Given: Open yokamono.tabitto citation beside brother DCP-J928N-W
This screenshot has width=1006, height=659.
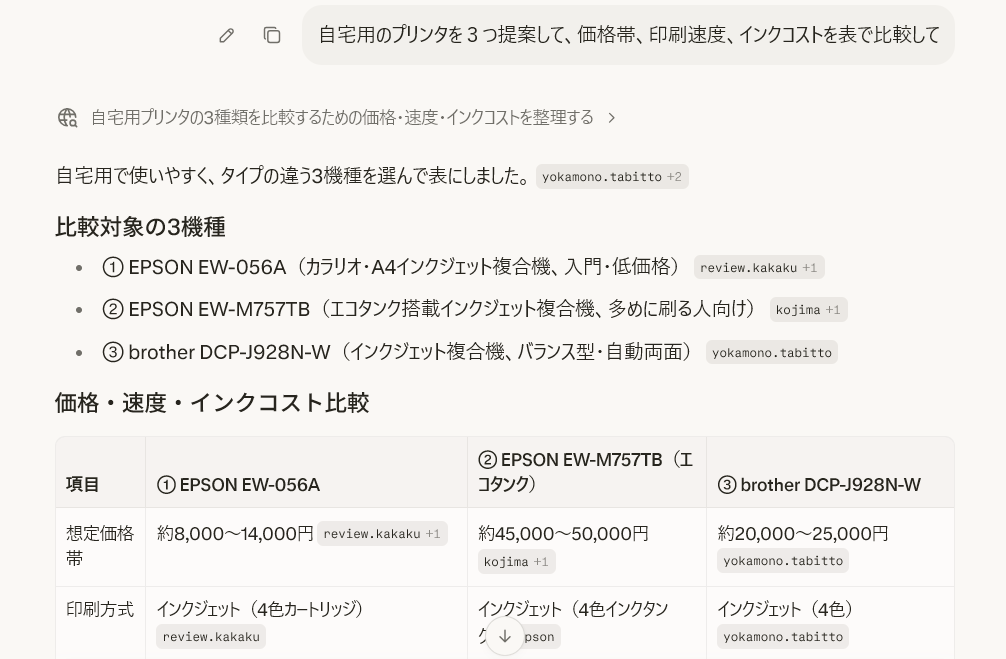Looking at the screenshot, I should pos(772,352).
